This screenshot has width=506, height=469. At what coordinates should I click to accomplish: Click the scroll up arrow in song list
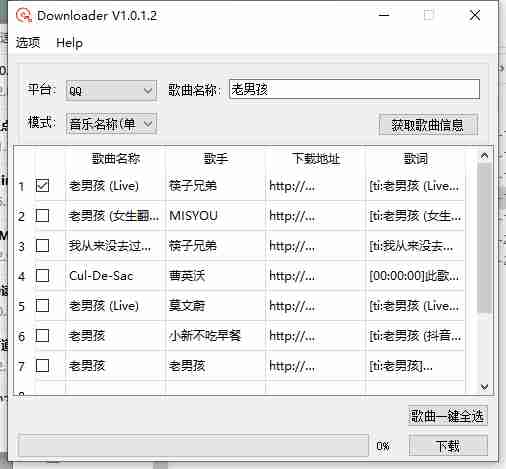click(484, 155)
